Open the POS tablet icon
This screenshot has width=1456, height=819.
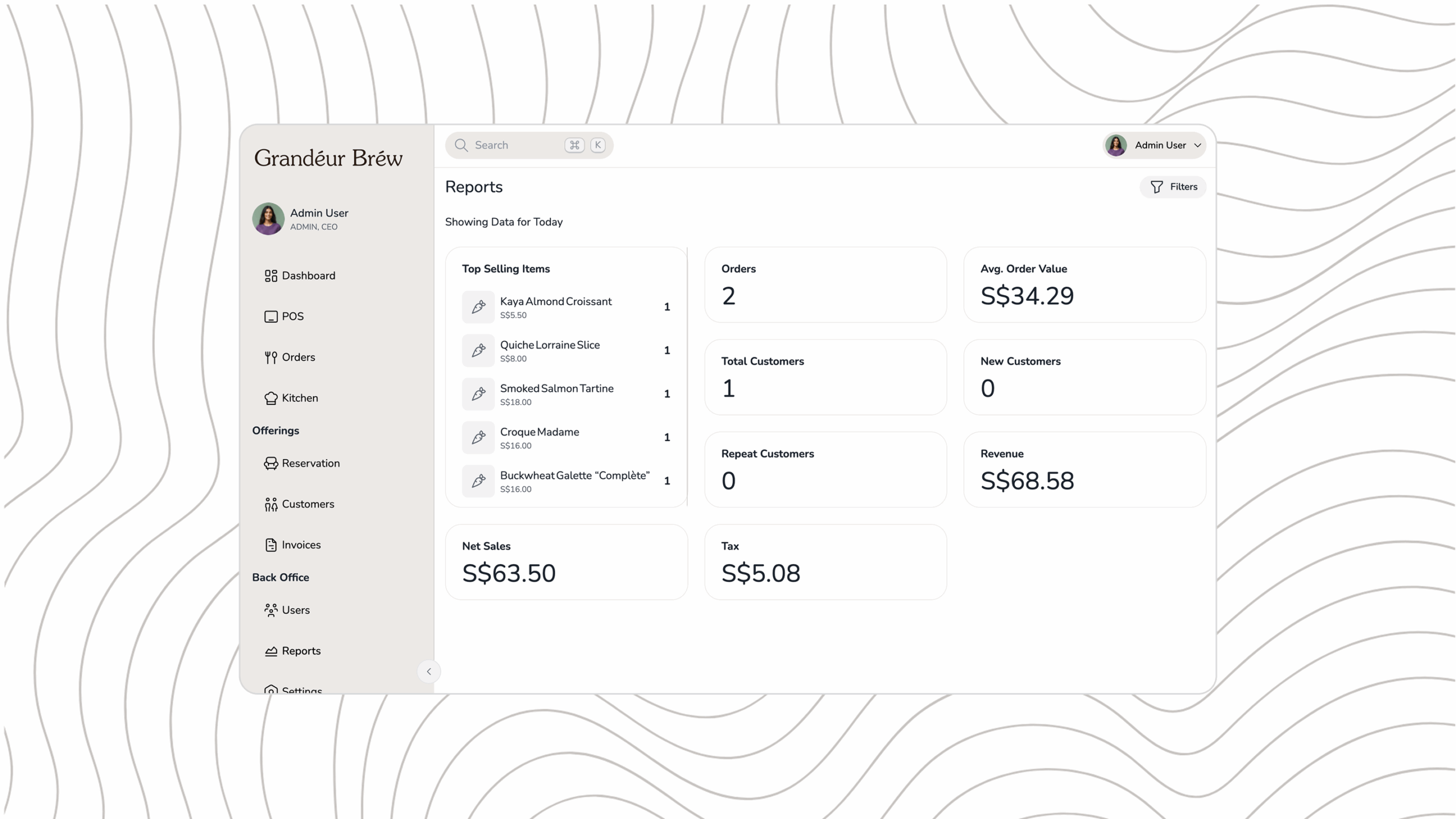tap(271, 317)
